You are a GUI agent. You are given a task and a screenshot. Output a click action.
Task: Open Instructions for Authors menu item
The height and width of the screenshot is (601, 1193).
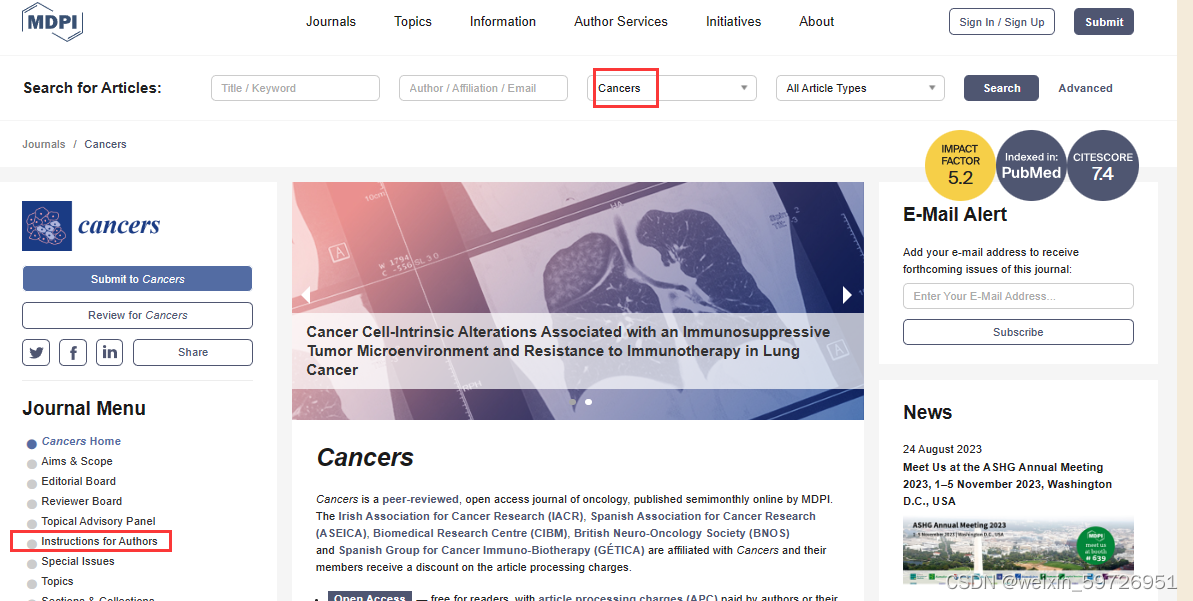(99, 541)
